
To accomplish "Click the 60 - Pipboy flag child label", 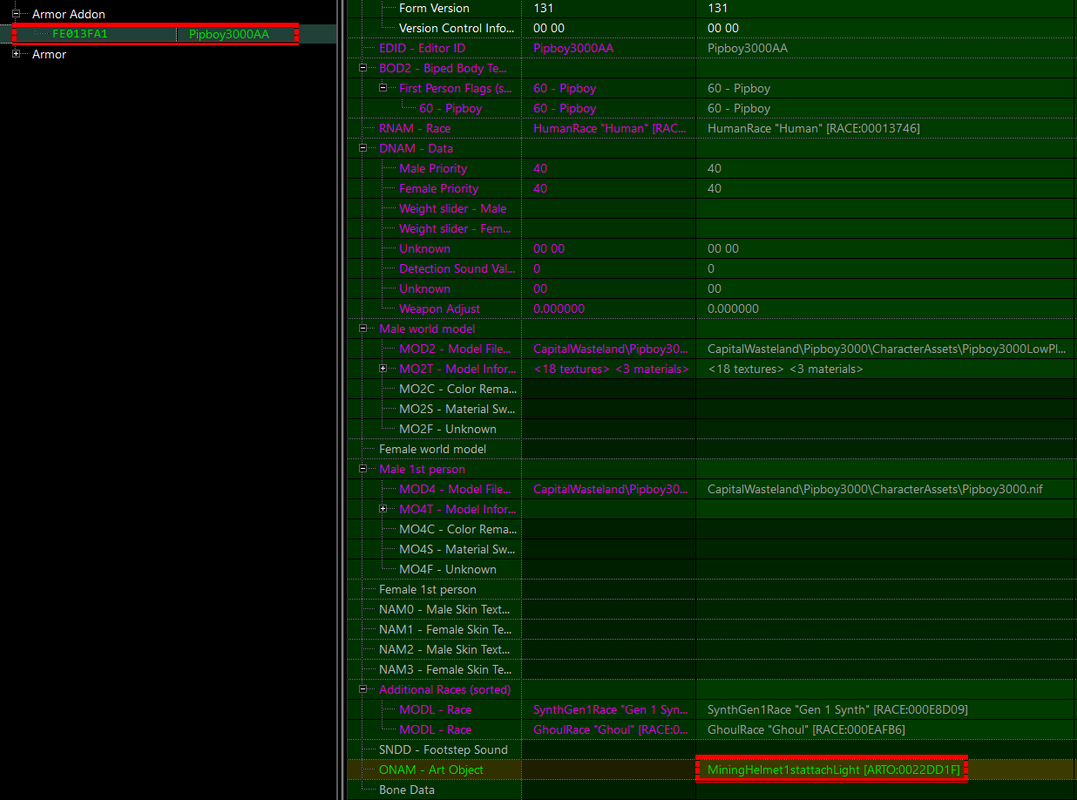I will [450, 108].
